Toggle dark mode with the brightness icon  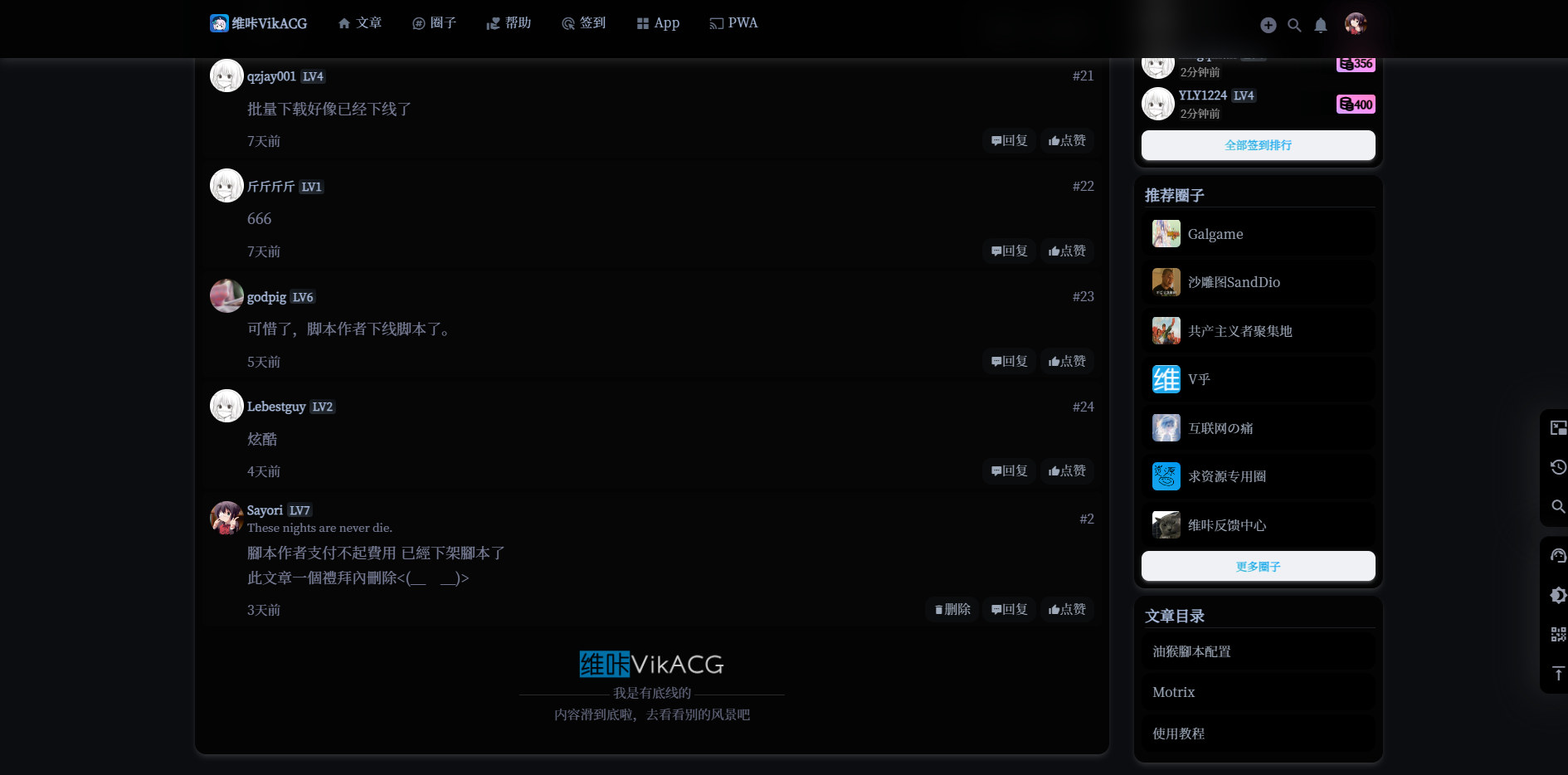pyautogui.click(x=1558, y=595)
